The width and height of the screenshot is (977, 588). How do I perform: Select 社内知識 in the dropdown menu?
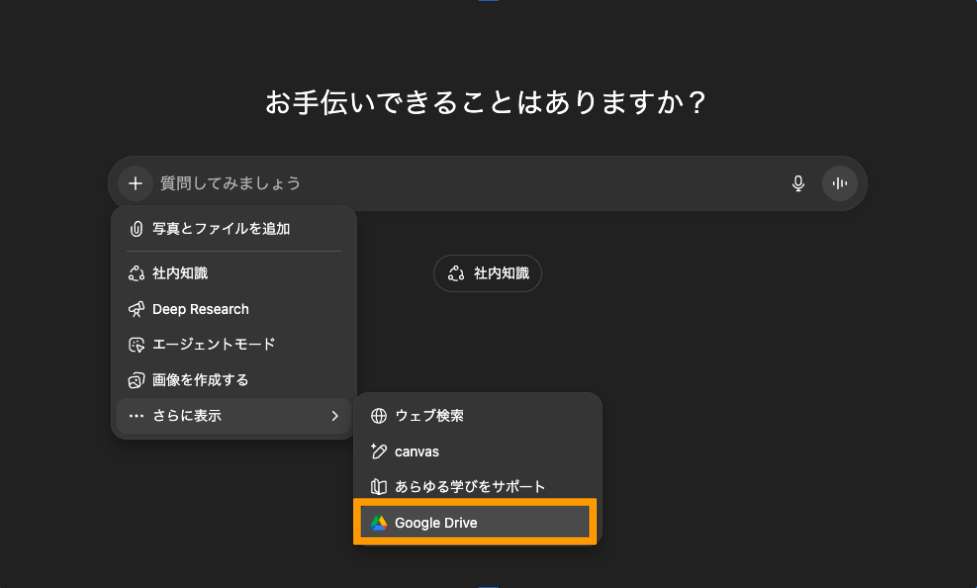point(180,273)
